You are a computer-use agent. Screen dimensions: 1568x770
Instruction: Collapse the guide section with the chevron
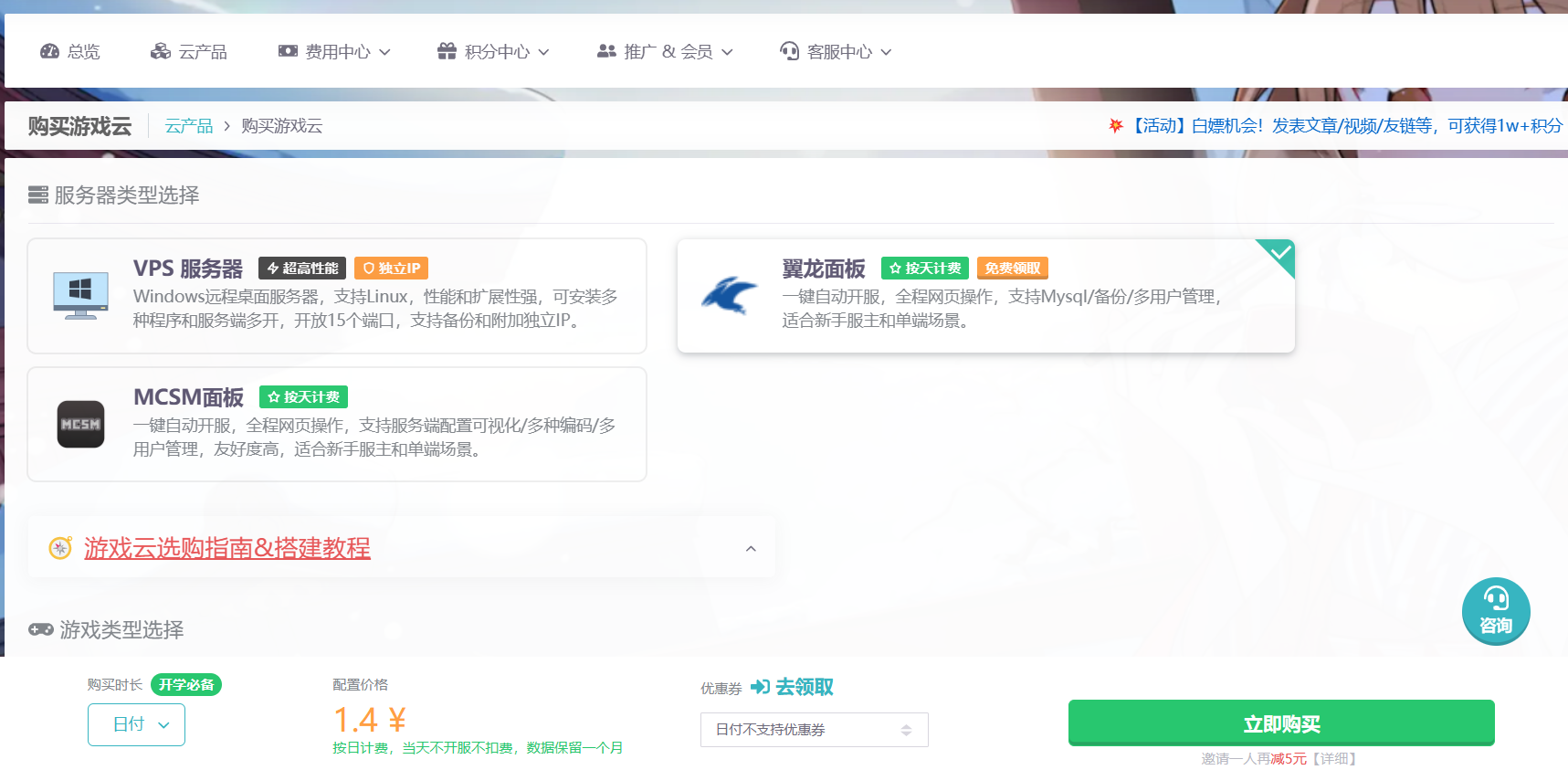(x=751, y=548)
